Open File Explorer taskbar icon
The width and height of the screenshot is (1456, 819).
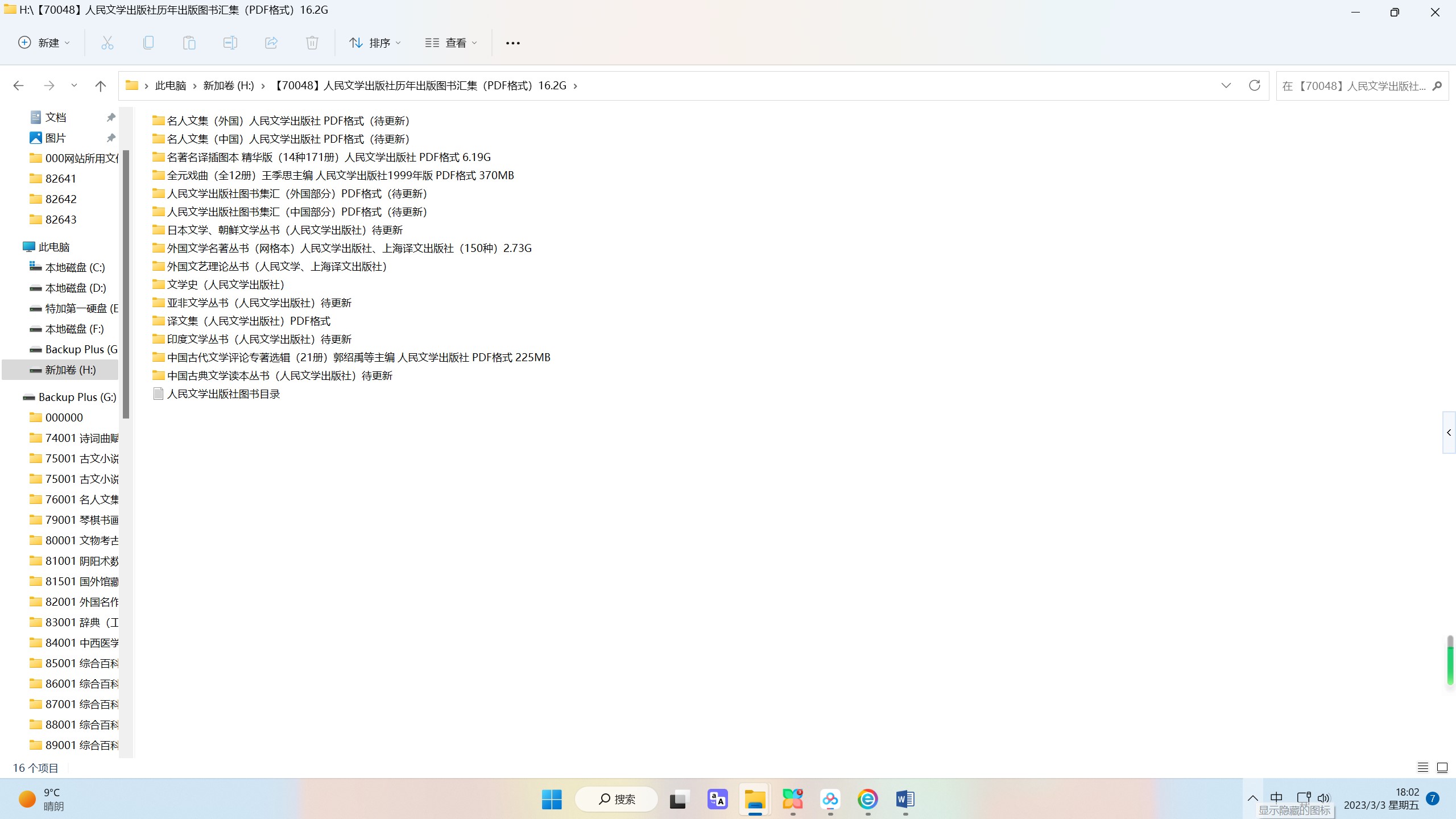[755, 799]
